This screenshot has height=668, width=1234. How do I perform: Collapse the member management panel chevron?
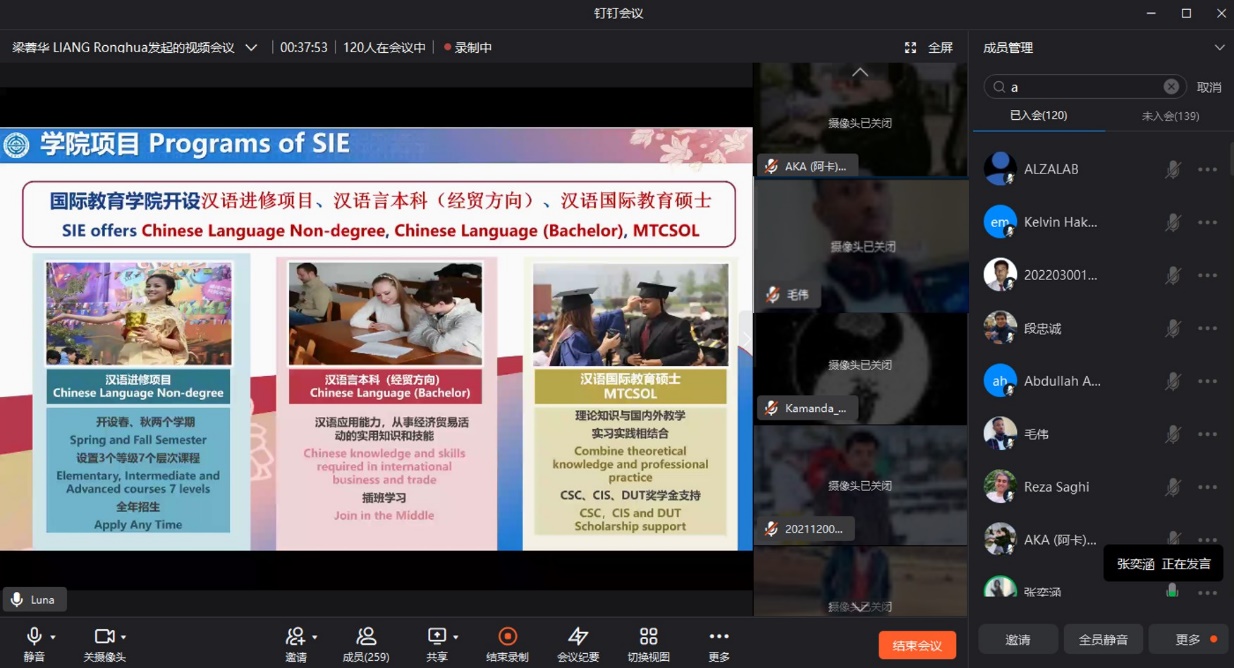coord(1219,47)
